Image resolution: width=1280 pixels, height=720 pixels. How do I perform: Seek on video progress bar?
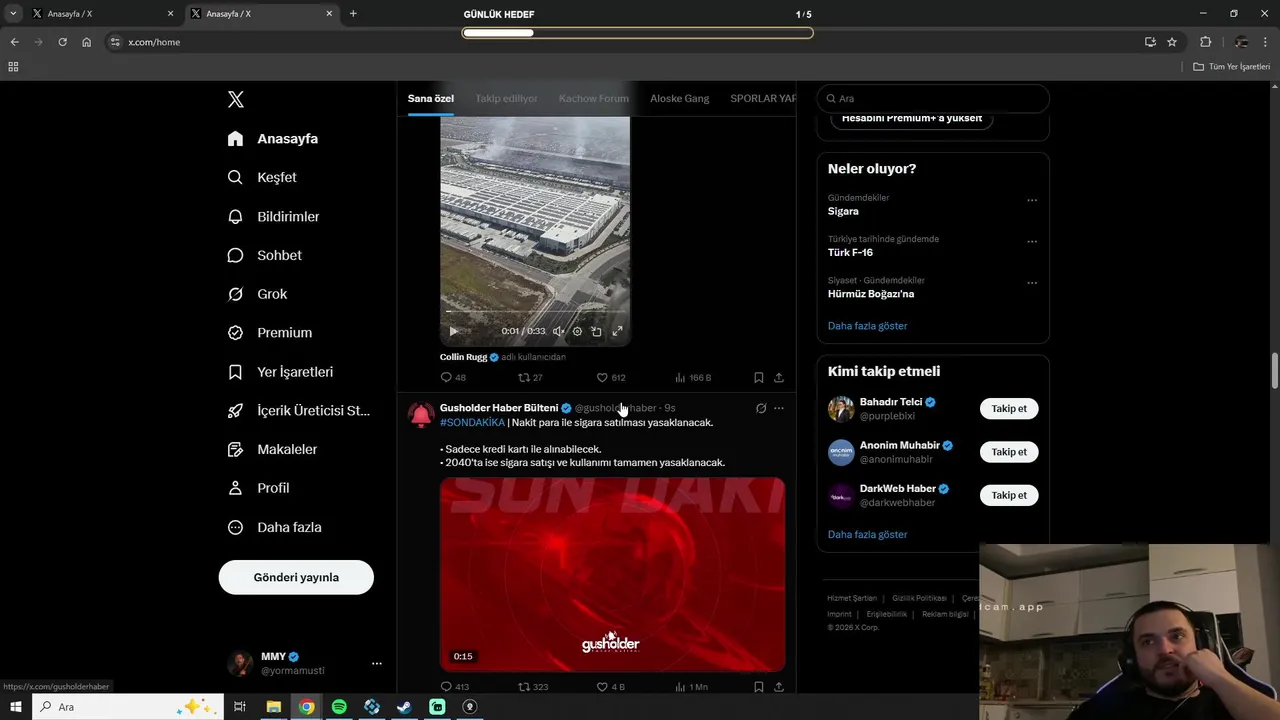click(x=535, y=312)
